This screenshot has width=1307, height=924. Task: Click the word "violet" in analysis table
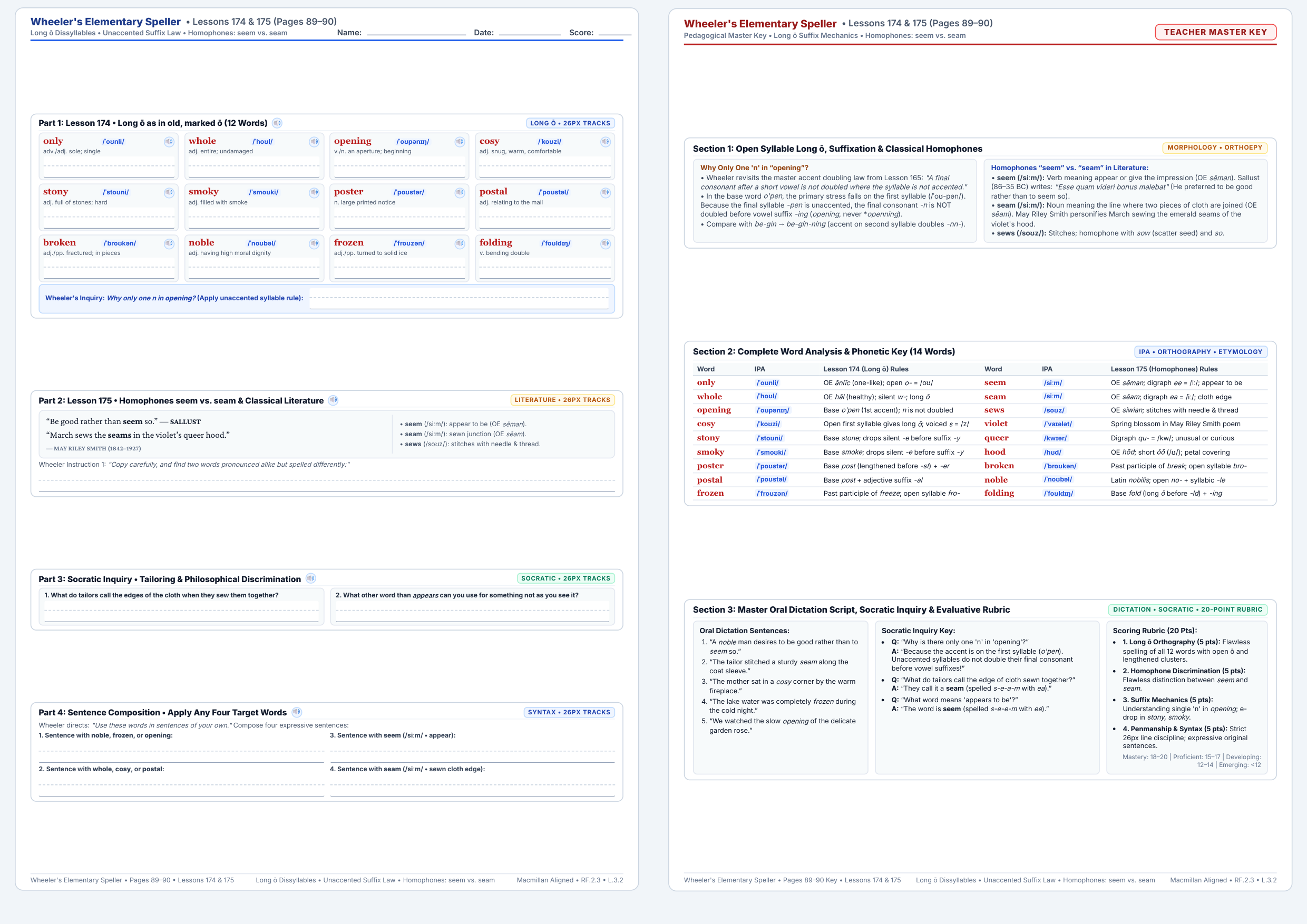tap(996, 424)
